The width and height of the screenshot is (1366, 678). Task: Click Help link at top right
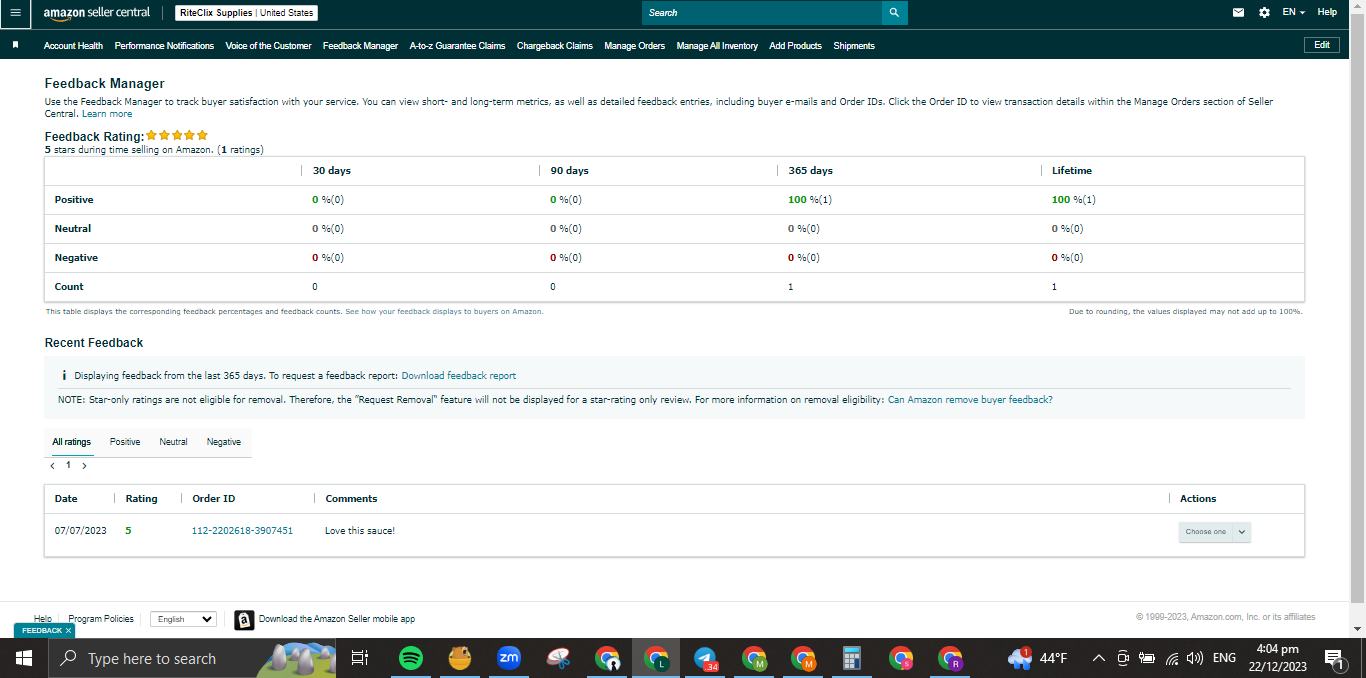click(x=1327, y=12)
